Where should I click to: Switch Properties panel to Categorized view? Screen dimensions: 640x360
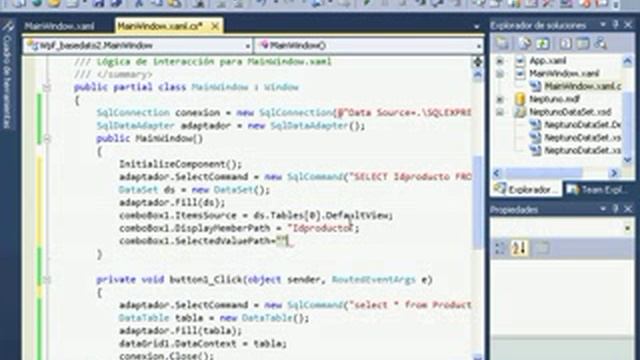500,248
